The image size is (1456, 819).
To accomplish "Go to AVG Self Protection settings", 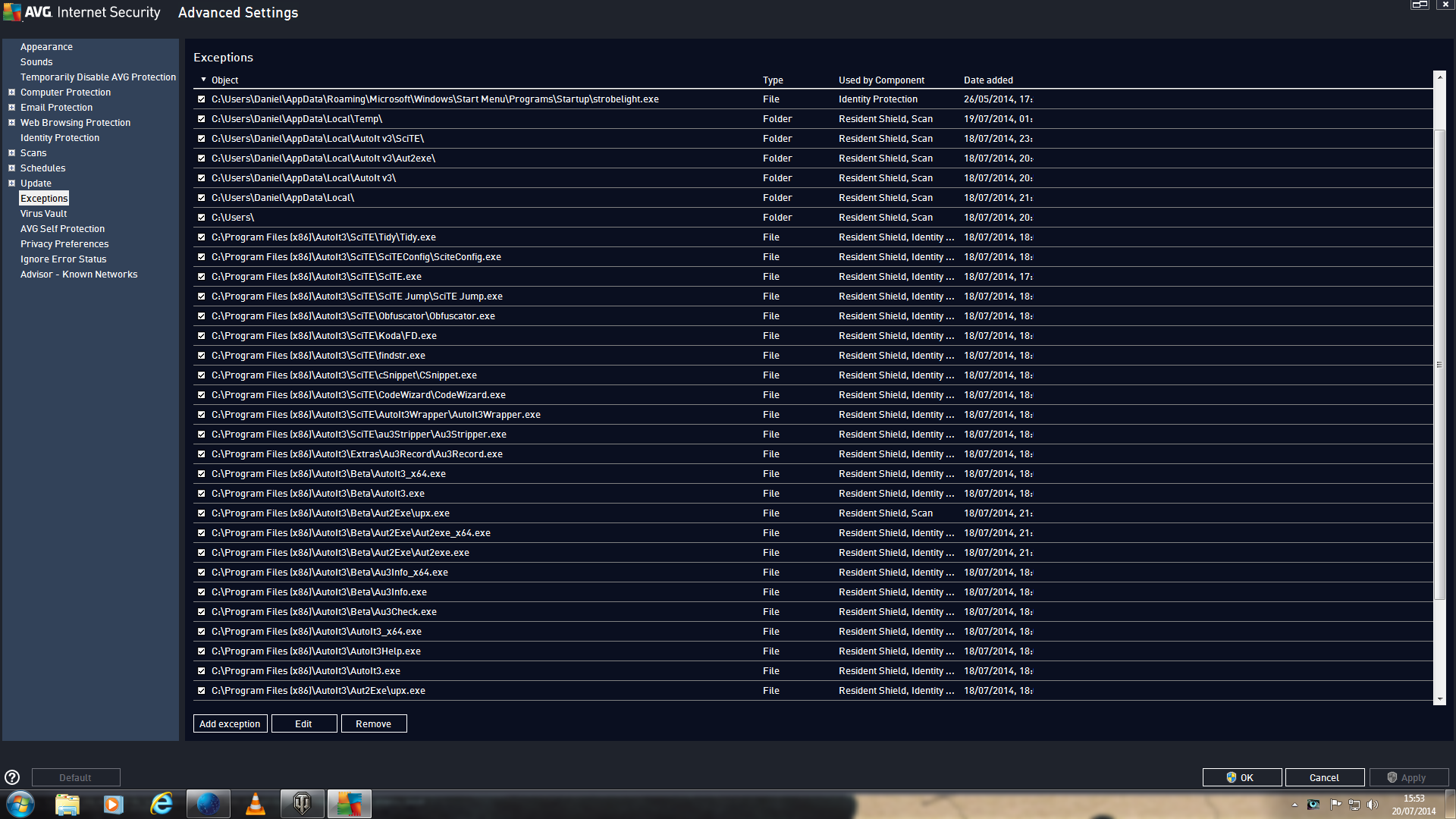I will [62, 229].
